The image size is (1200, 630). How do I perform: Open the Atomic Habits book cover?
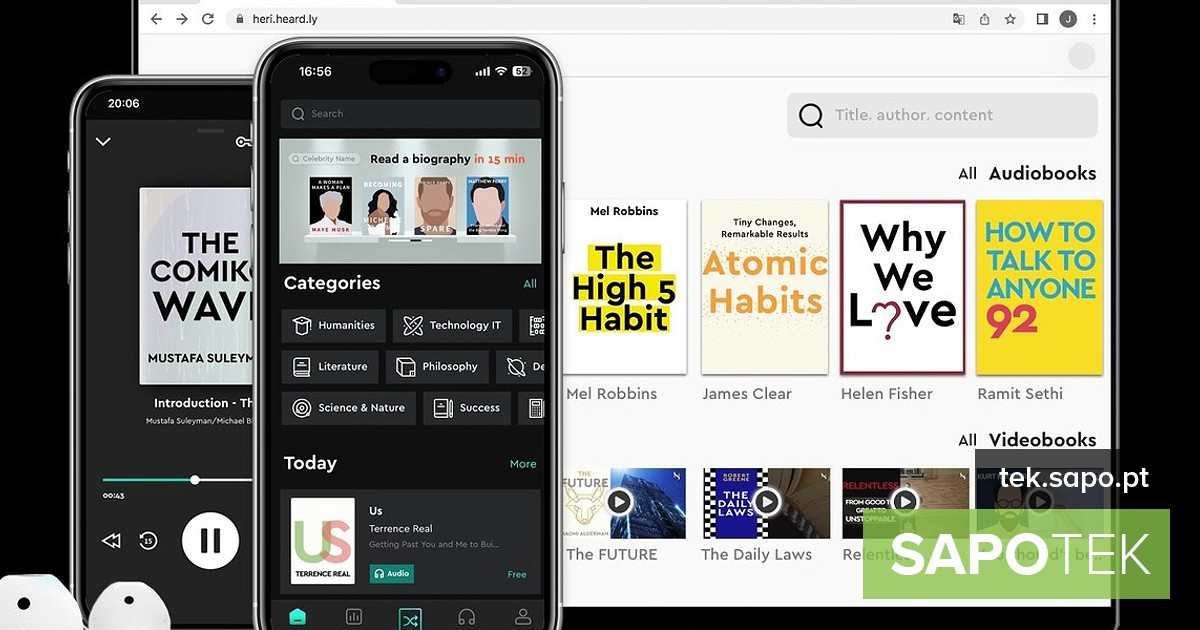point(765,287)
